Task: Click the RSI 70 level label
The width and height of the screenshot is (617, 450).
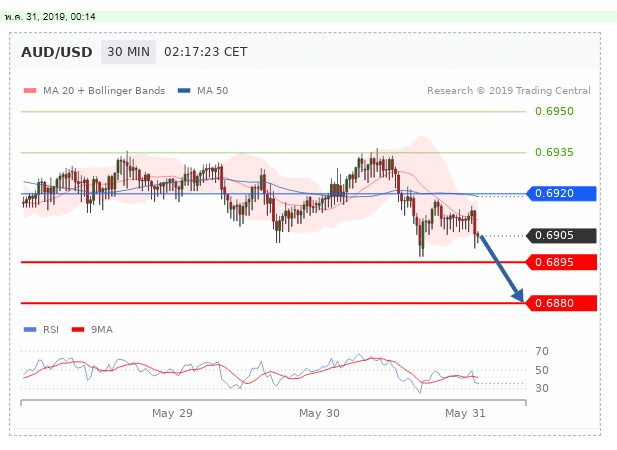Action: [542, 351]
